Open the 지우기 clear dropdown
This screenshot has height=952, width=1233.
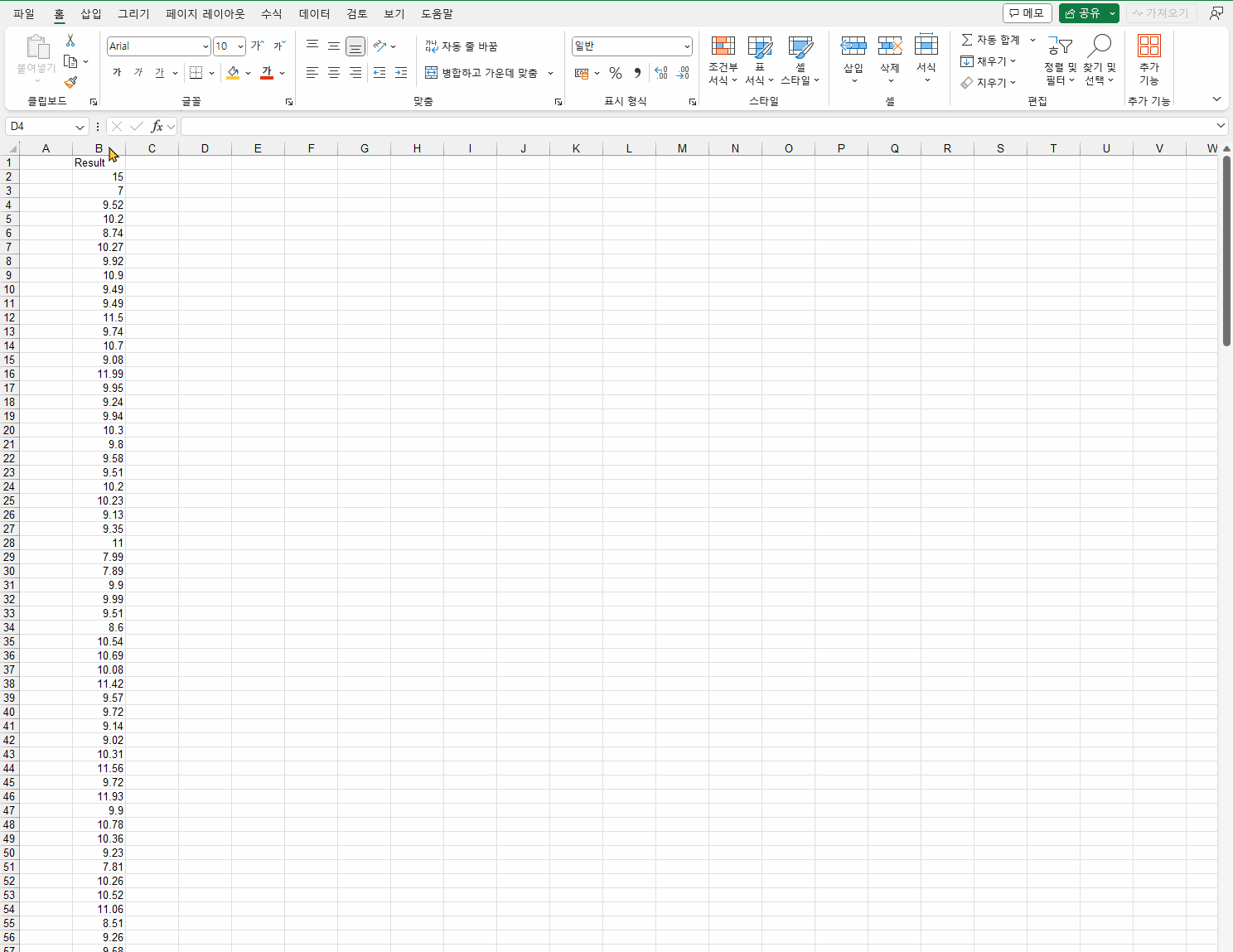coord(989,83)
